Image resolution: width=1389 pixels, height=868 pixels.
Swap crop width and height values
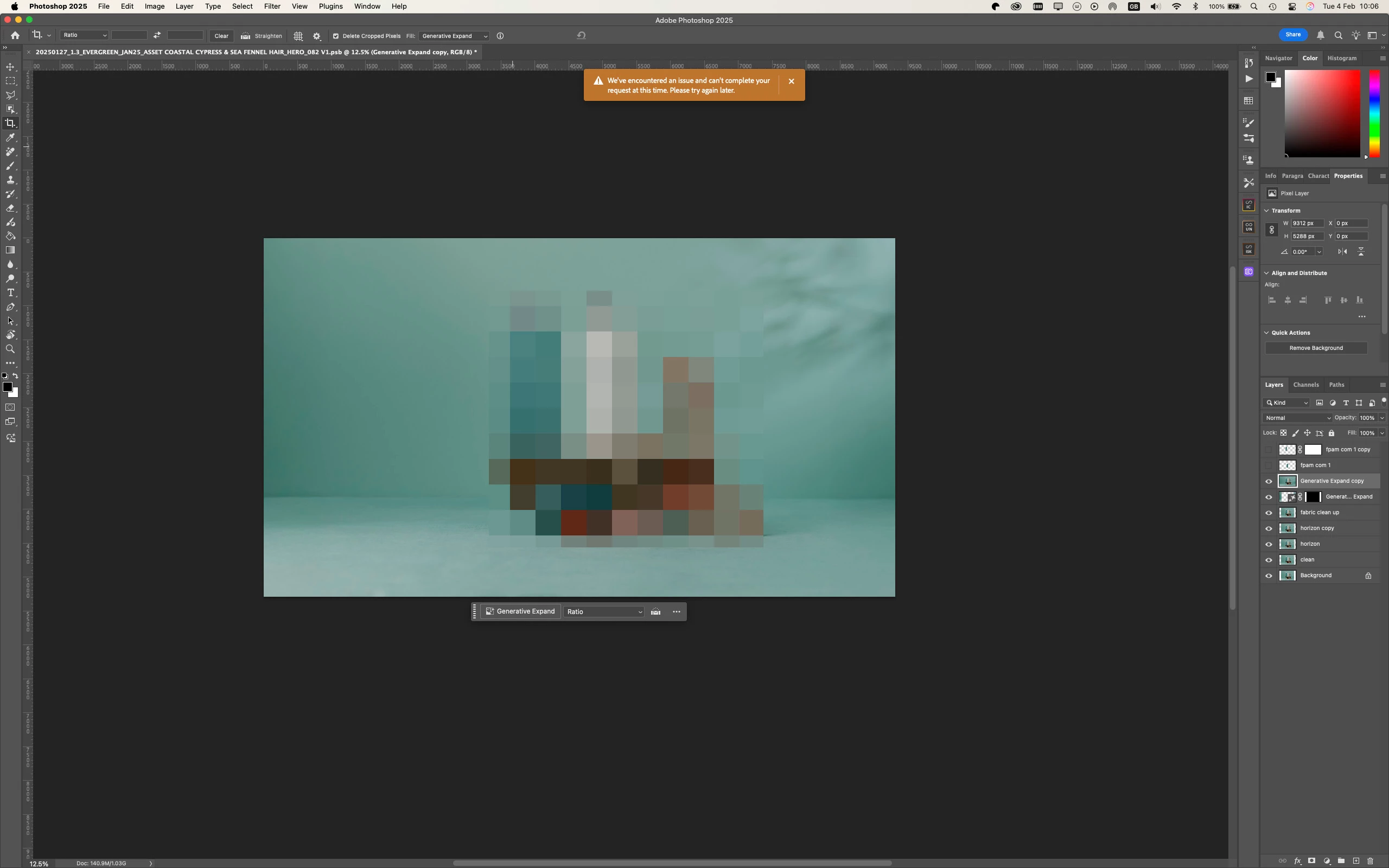tap(157, 36)
